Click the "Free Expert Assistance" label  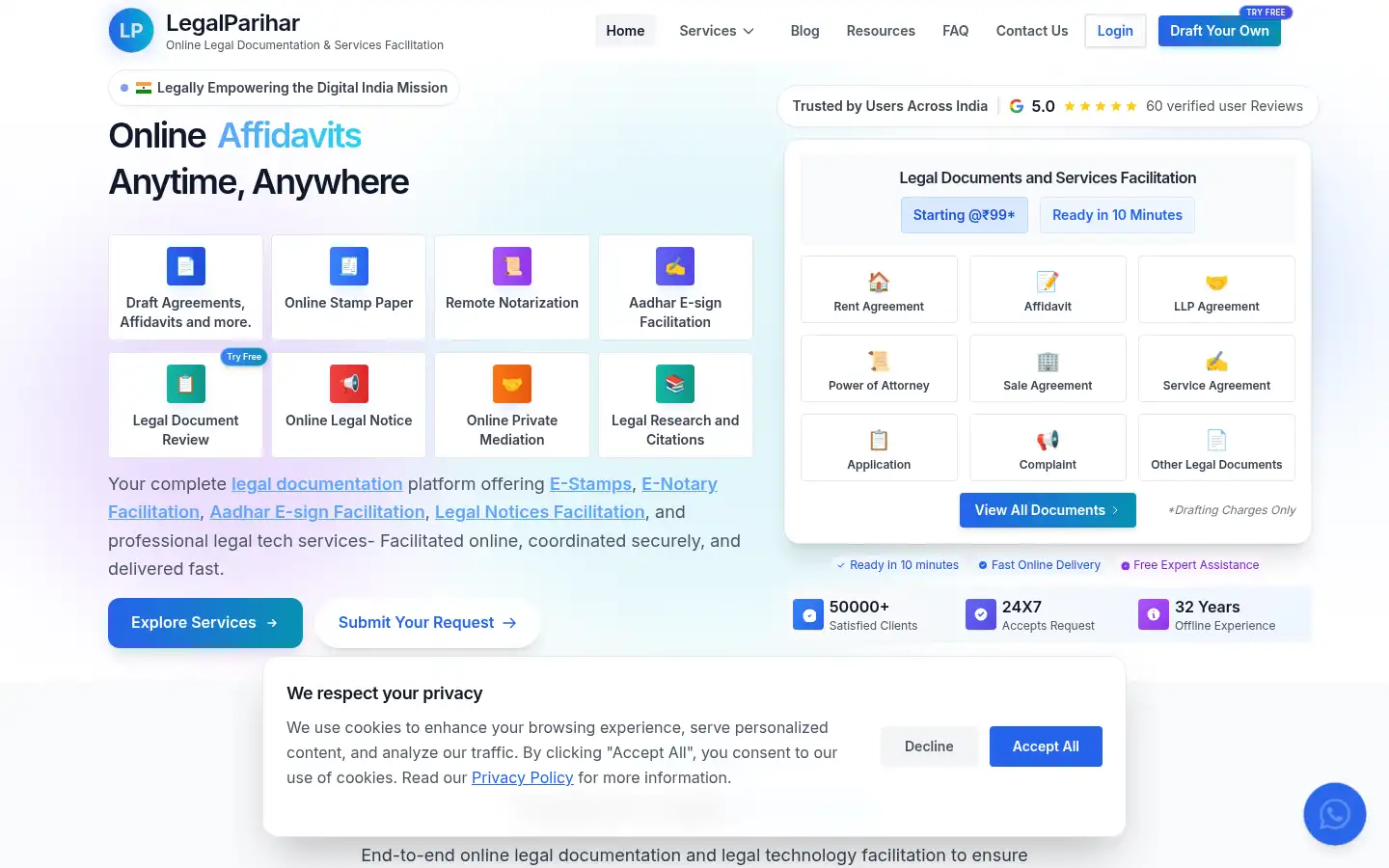click(x=1196, y=565)
